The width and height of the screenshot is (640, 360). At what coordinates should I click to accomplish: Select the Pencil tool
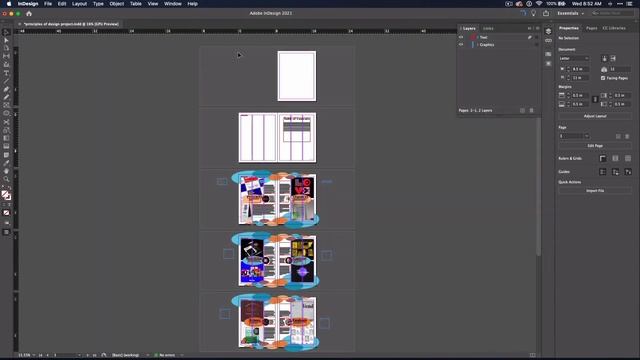point(6,97)
